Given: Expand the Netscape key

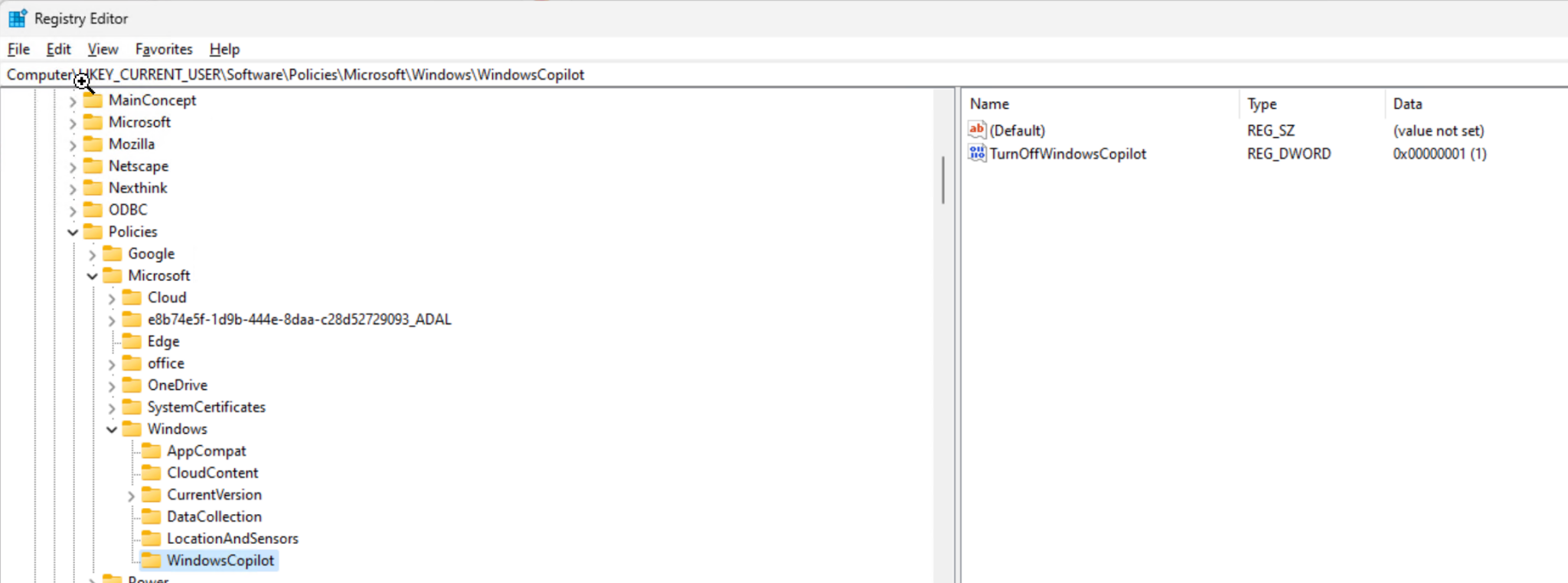Looking at the screenshot, I should point(73,167).
